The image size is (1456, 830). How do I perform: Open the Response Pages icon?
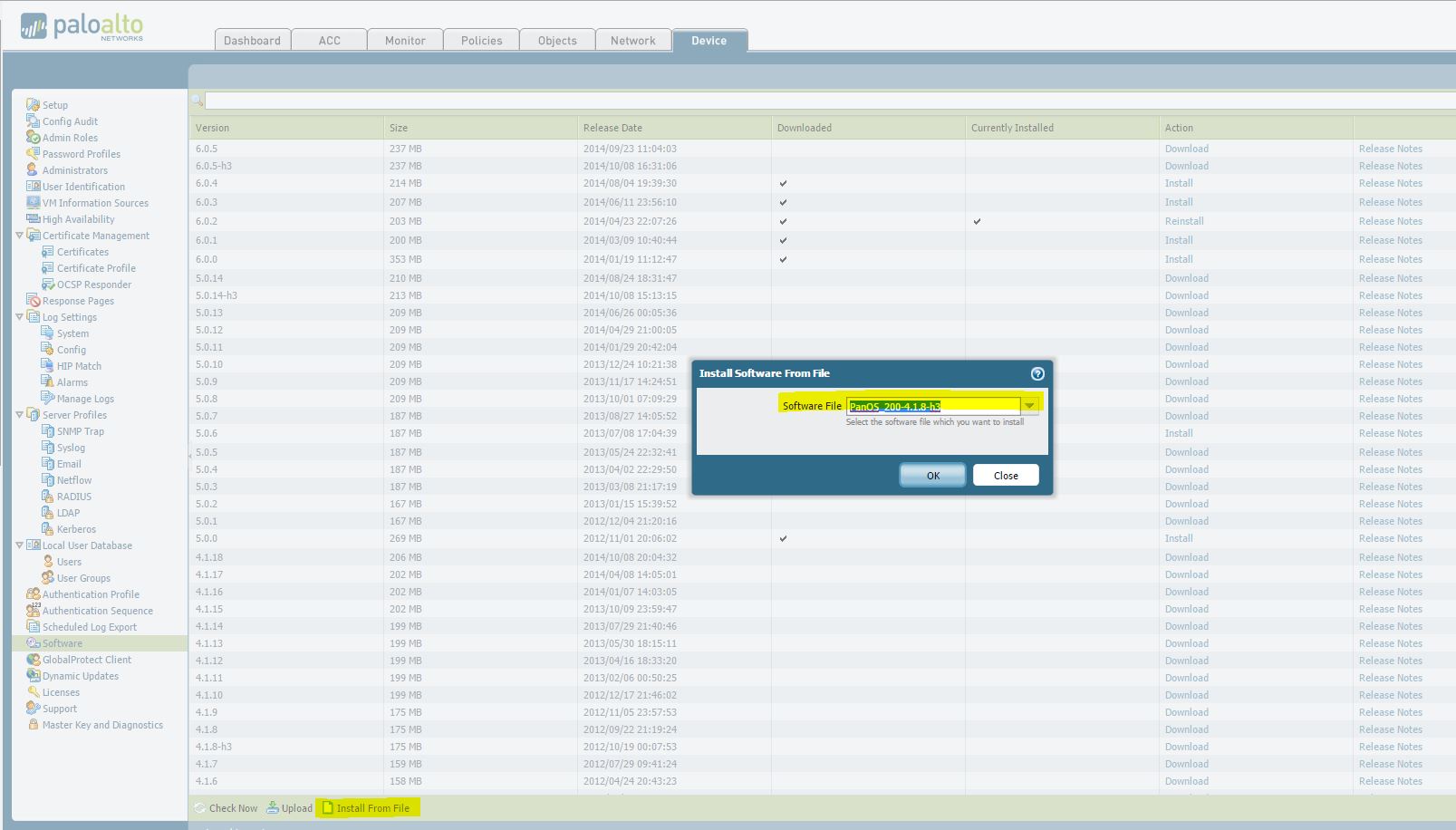pyautogui.click(x=33, y=301)
